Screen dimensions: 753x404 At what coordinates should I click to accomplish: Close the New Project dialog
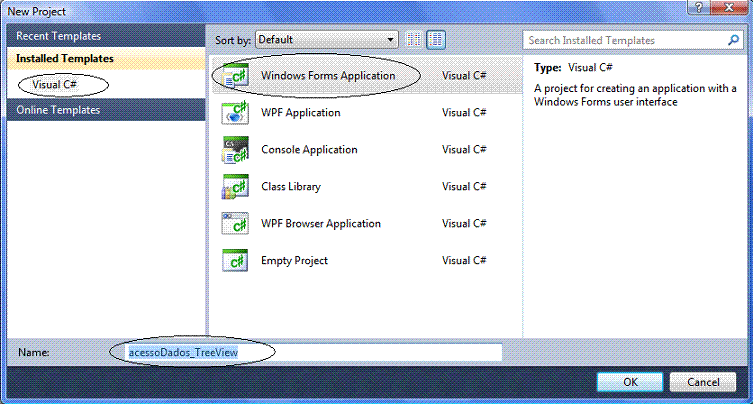[730, 8]
